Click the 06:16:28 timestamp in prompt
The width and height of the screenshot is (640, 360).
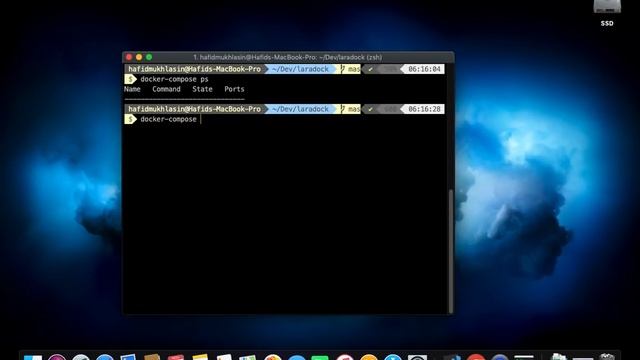coord(424,109)
